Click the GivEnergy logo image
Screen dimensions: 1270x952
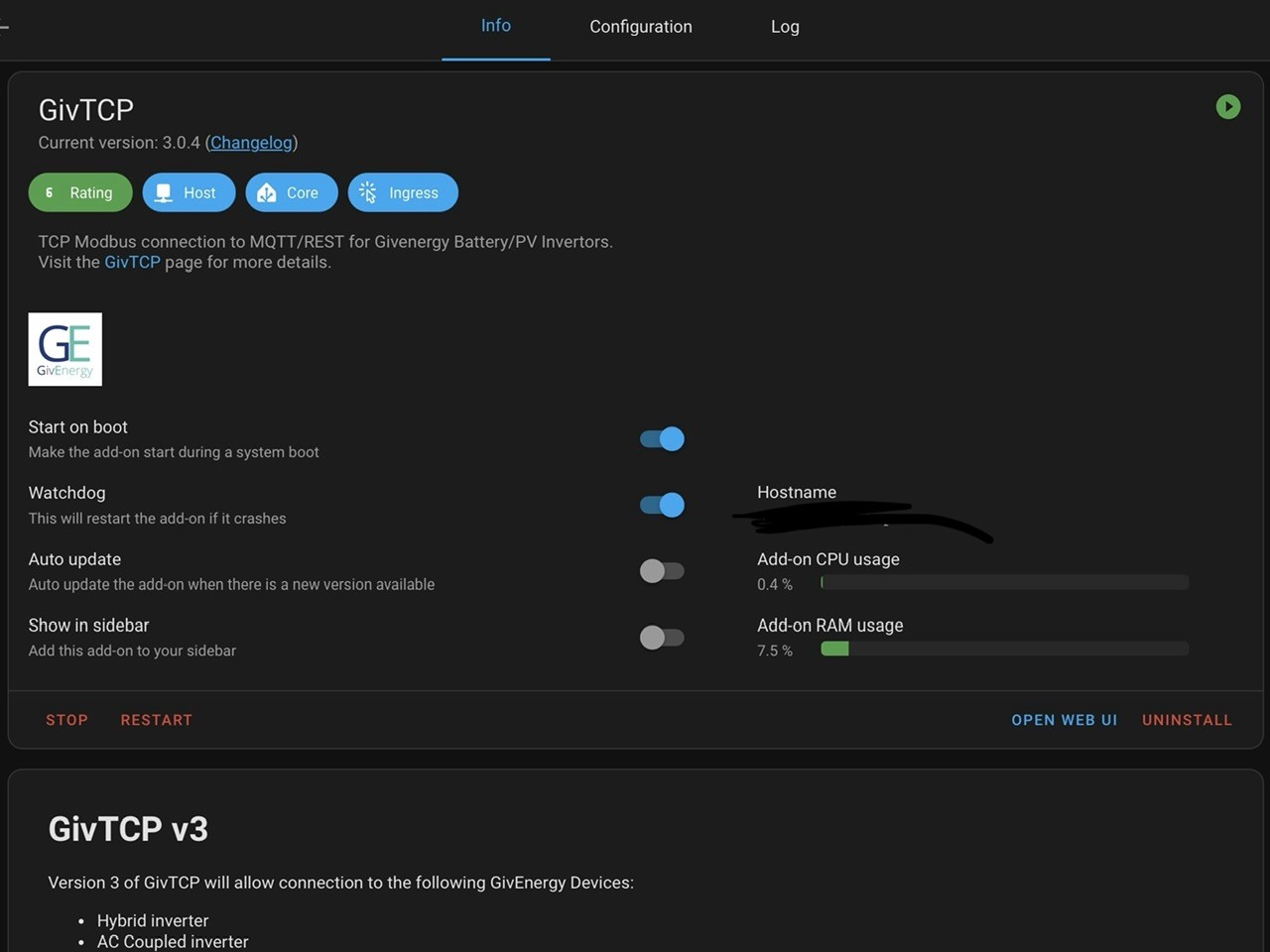65,349
